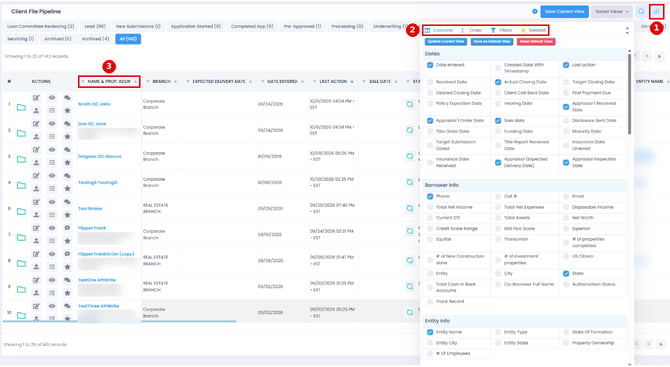Star the Doe DC Jane file

(x=67, y=137)
